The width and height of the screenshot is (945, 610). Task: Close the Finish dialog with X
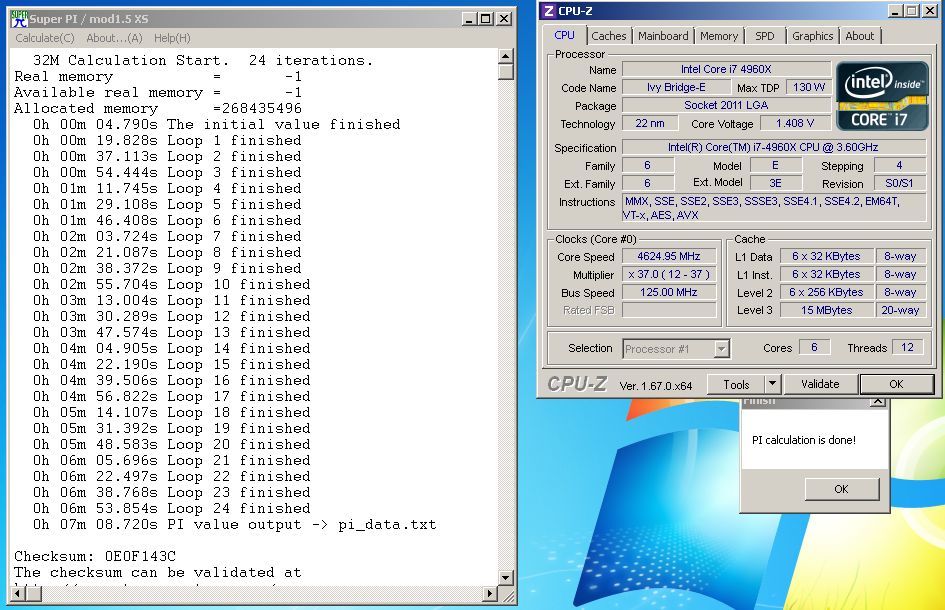[877, 402]
